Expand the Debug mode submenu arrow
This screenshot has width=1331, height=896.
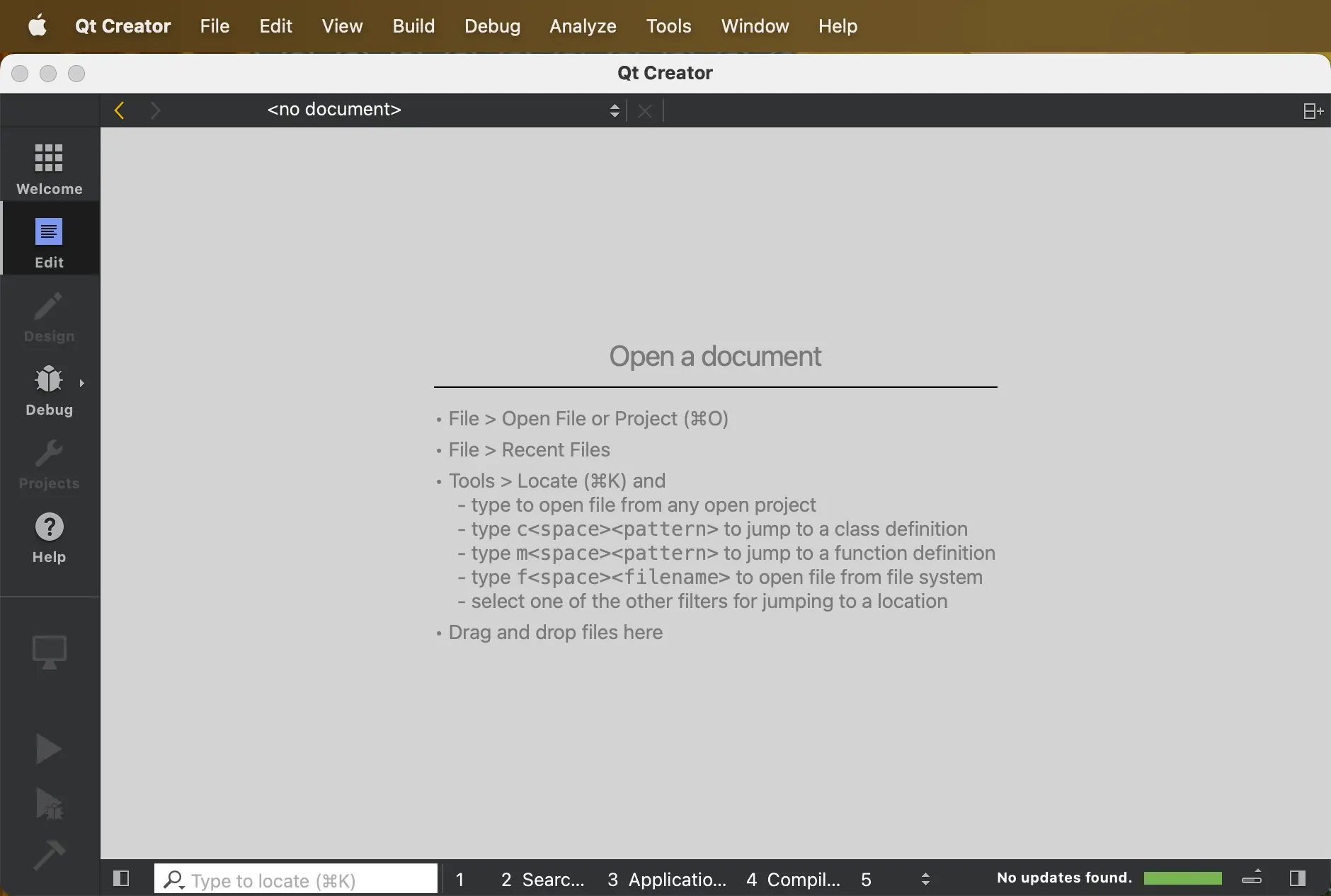pyautogui.click(x=82, y=383)
